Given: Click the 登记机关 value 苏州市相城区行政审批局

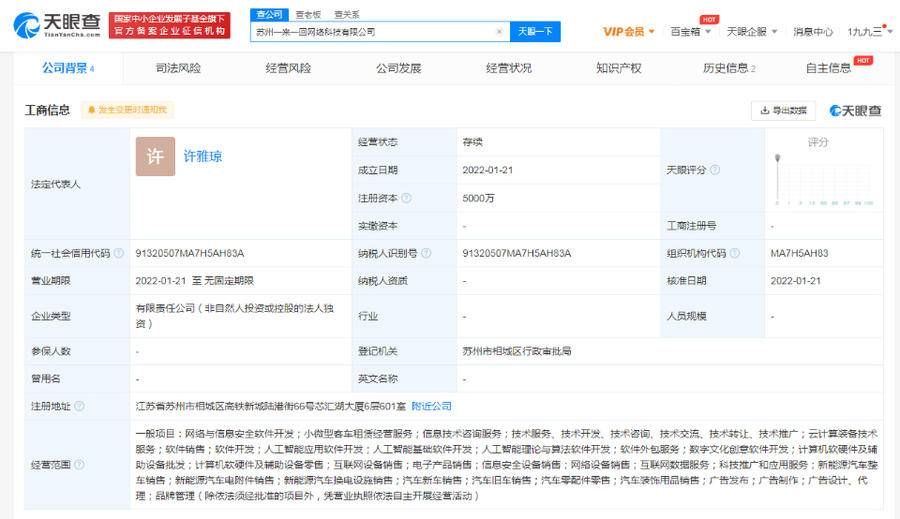Looking at the screenshot, I should [x=517, y=351].
